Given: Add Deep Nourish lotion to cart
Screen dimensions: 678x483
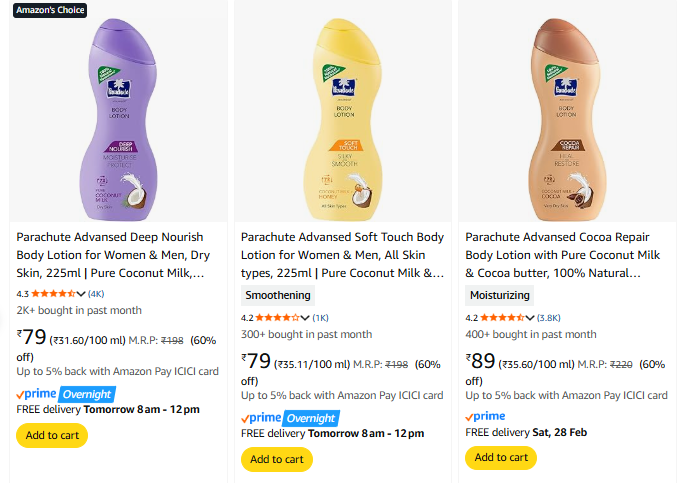Looking at the screenshot, I should pyautogui.click(x=52, y=435).
